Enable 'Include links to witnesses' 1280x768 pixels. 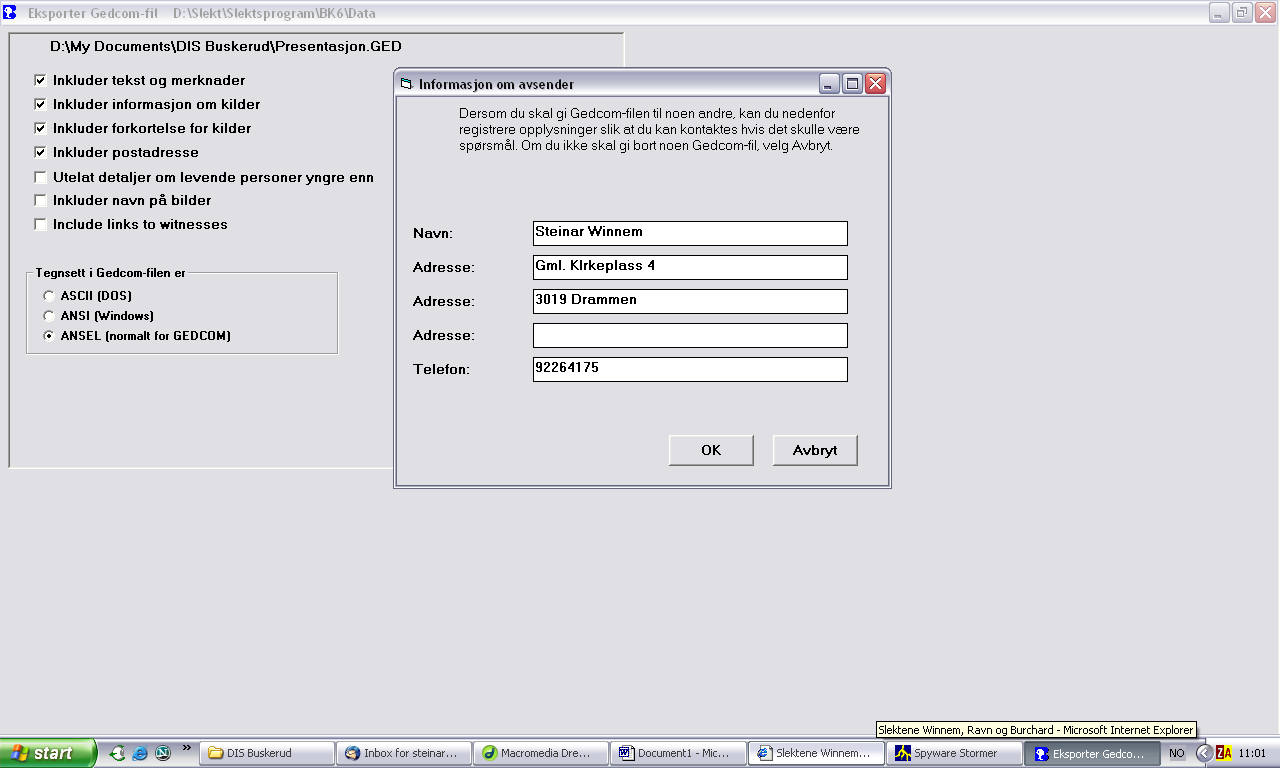41,224
